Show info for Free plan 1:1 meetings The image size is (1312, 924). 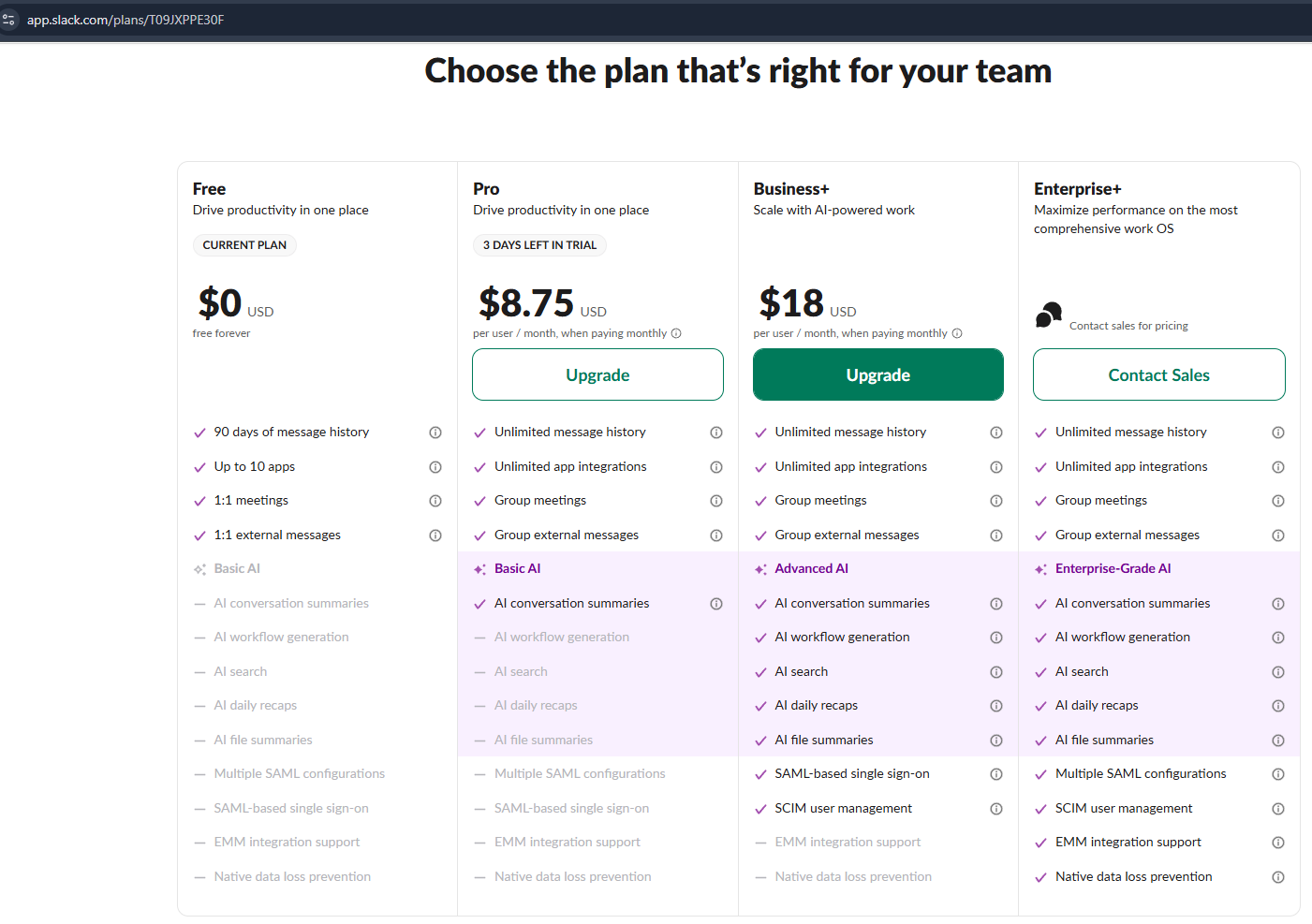tap(435, 501)
